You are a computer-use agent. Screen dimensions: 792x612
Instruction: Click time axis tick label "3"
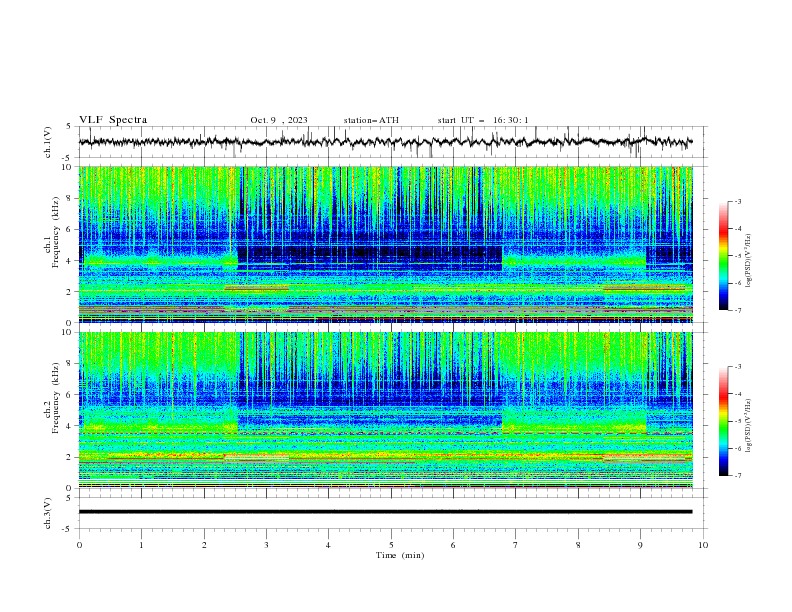(266, 545)
